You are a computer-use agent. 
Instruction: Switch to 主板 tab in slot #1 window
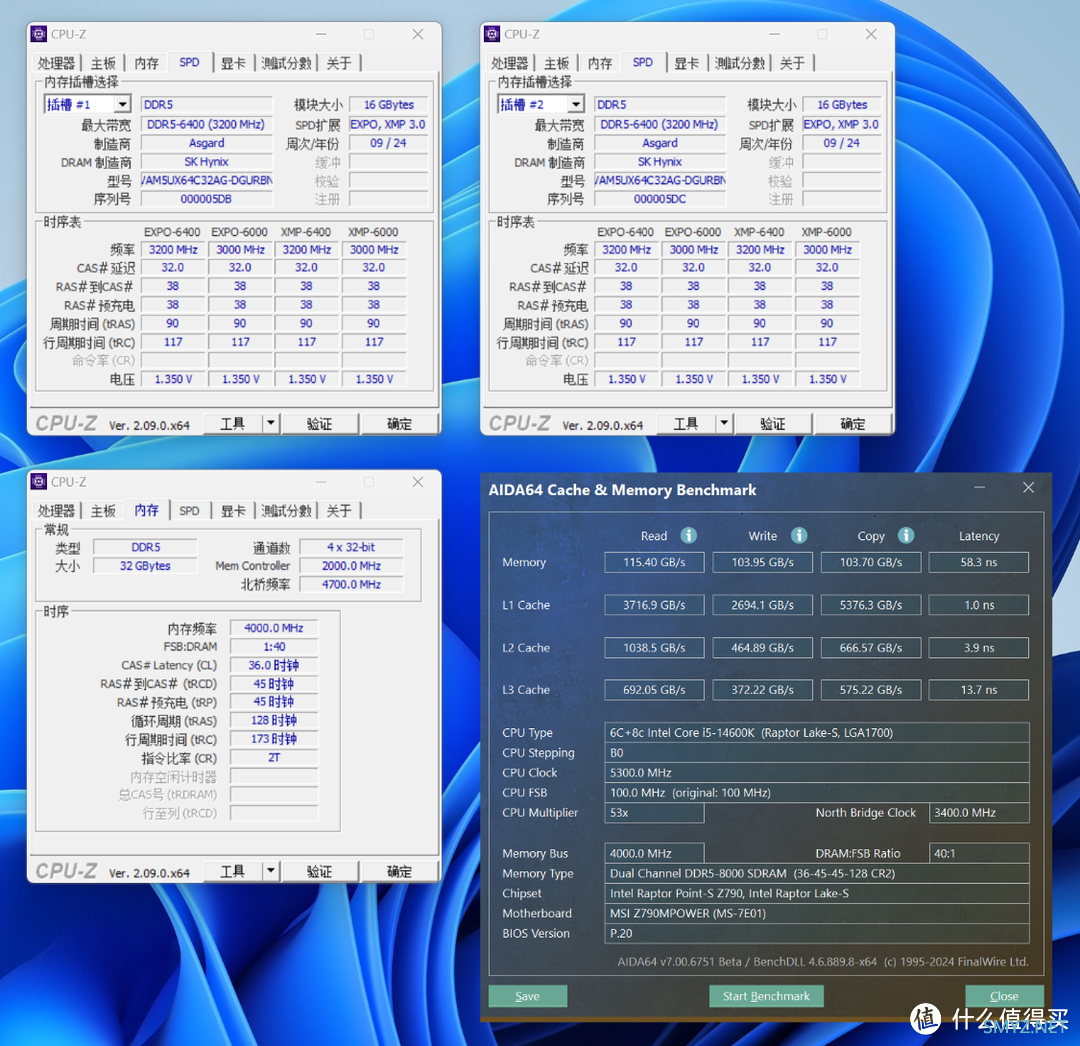[103, 63]
